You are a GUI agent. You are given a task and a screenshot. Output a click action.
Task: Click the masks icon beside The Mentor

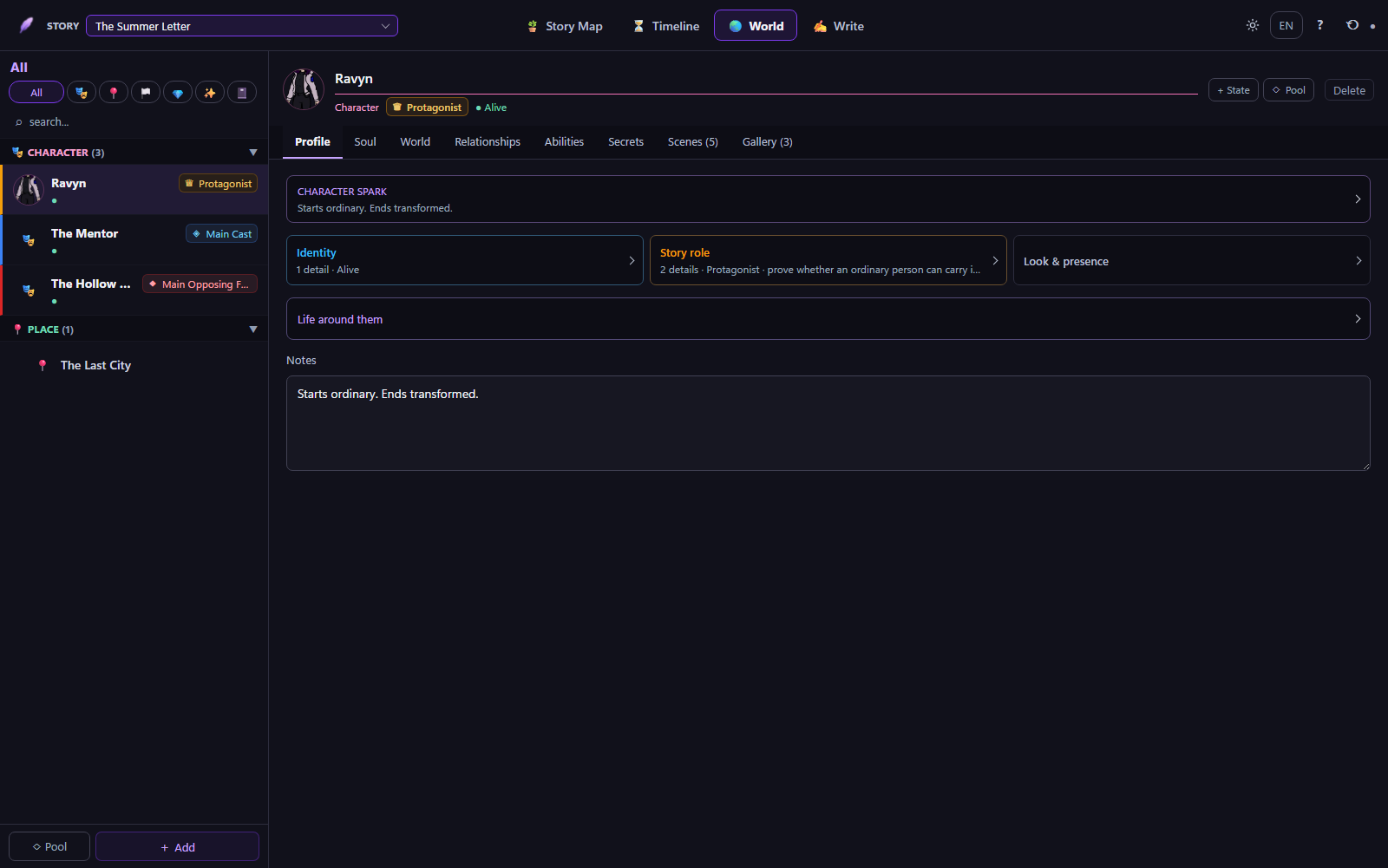29,240
